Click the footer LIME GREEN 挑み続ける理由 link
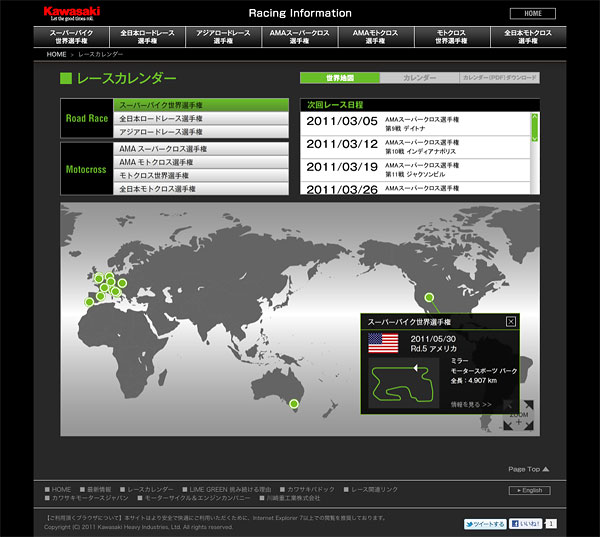 pyautogui.click(x=227, y=490)
